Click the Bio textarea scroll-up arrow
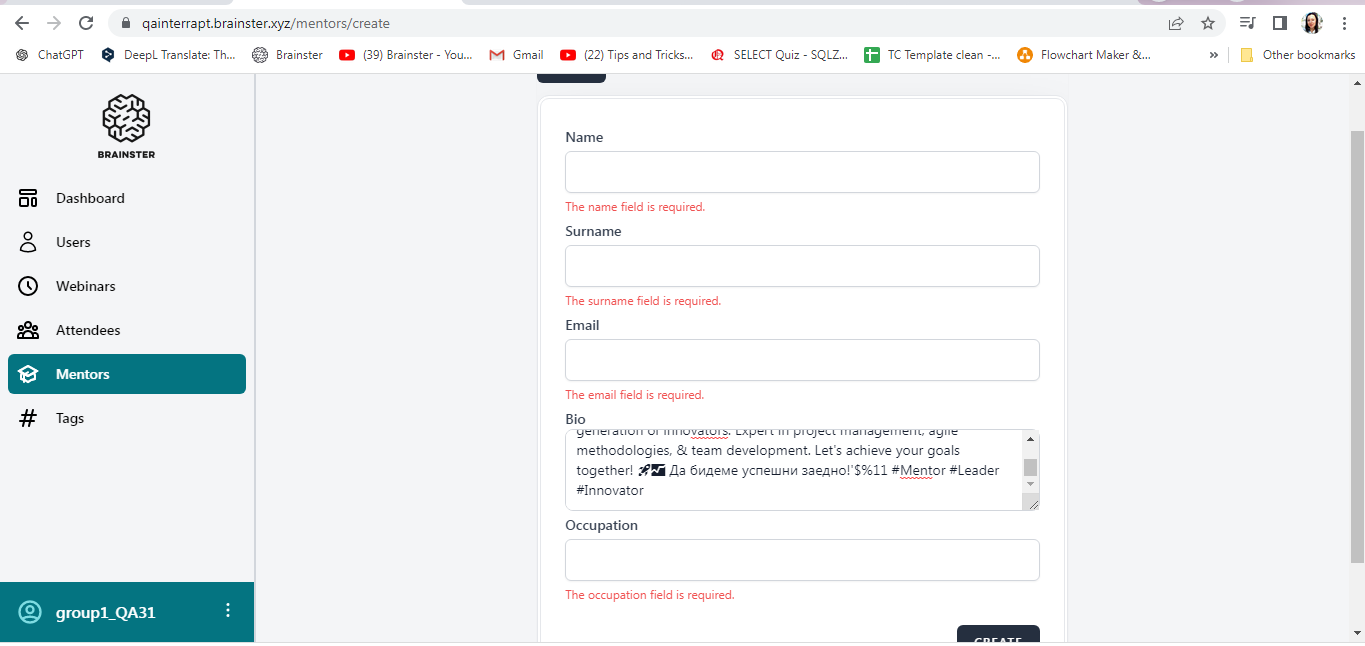The width and height of the screenshot is (1365, 646). 1030,439
